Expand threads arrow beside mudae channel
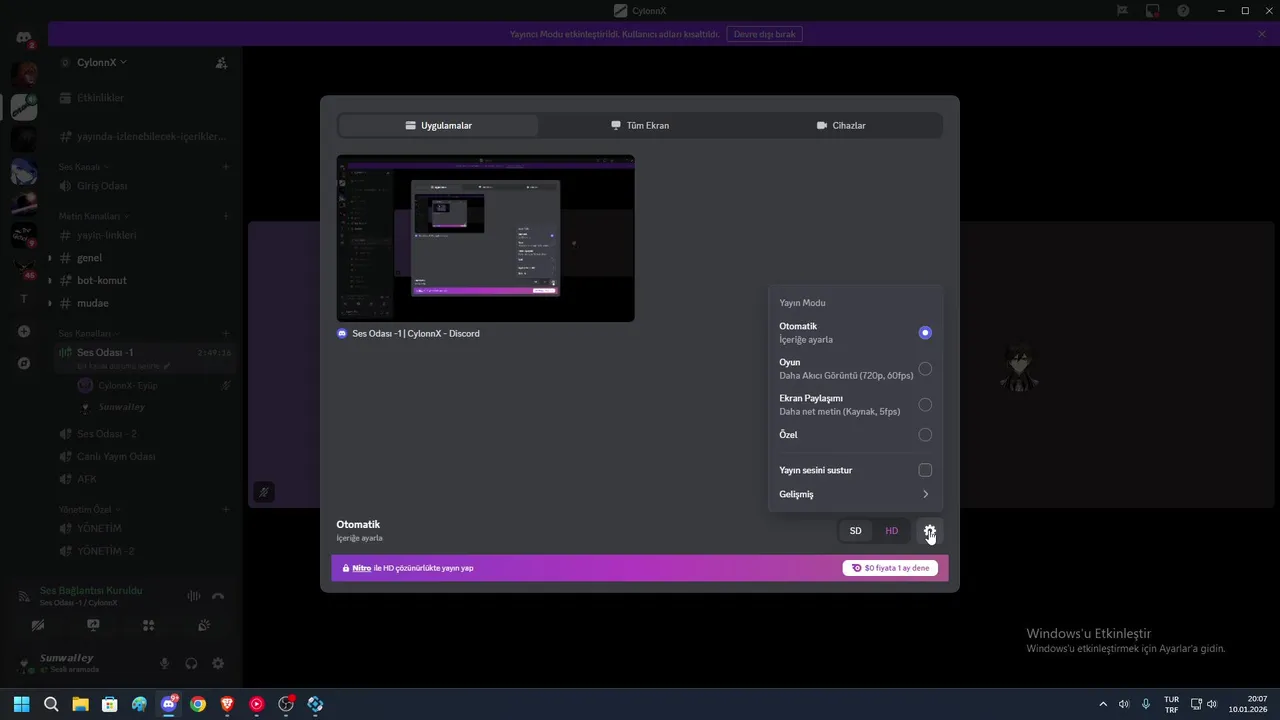The image size is (1280, 720). click(x=49, y=303)
